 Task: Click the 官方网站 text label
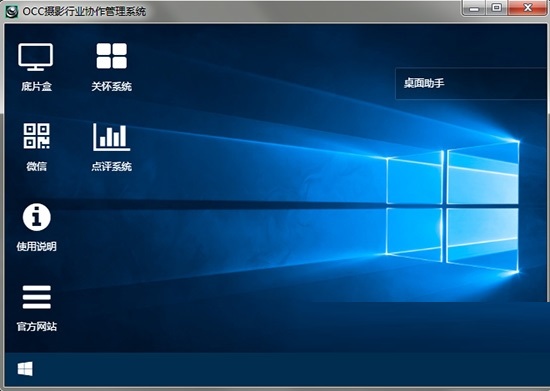coord(36,326)
